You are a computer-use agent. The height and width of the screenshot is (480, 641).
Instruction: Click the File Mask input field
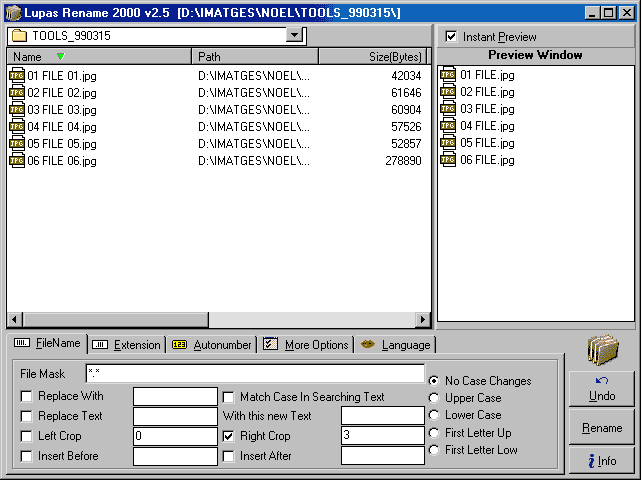point(255,374)
